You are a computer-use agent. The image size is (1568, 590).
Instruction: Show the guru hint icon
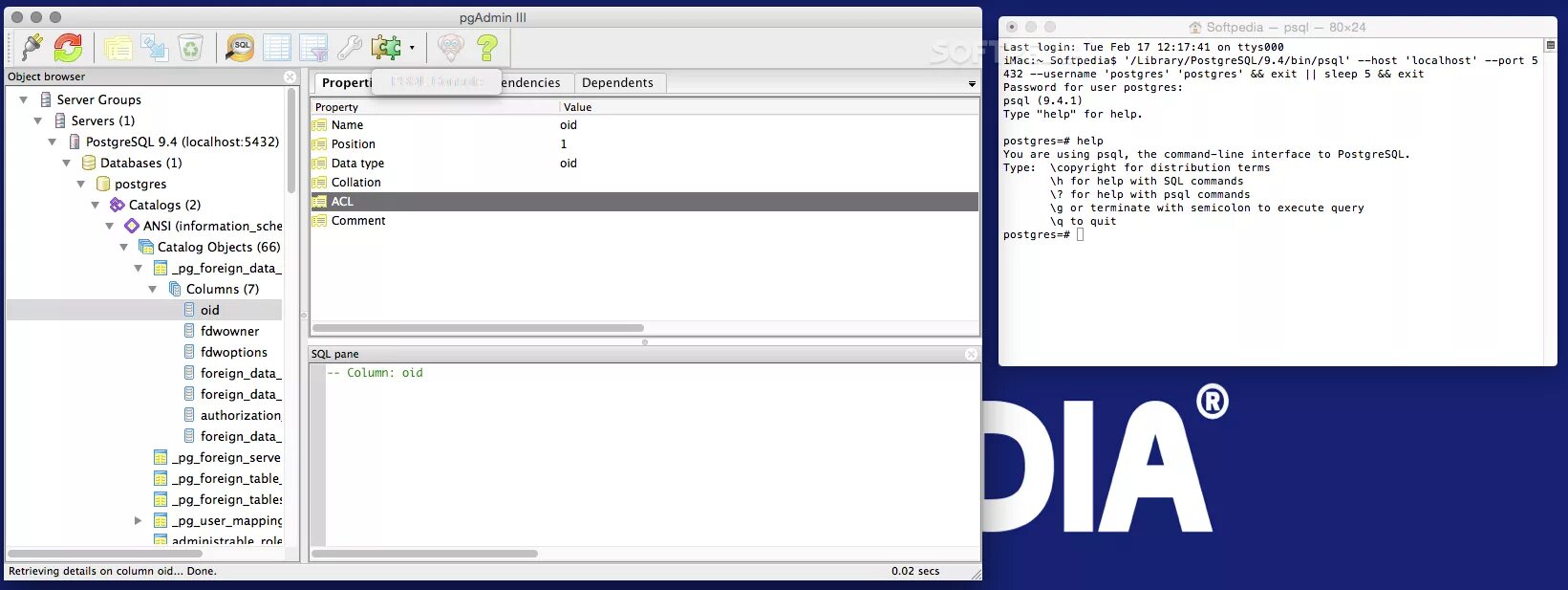point(450,47)
